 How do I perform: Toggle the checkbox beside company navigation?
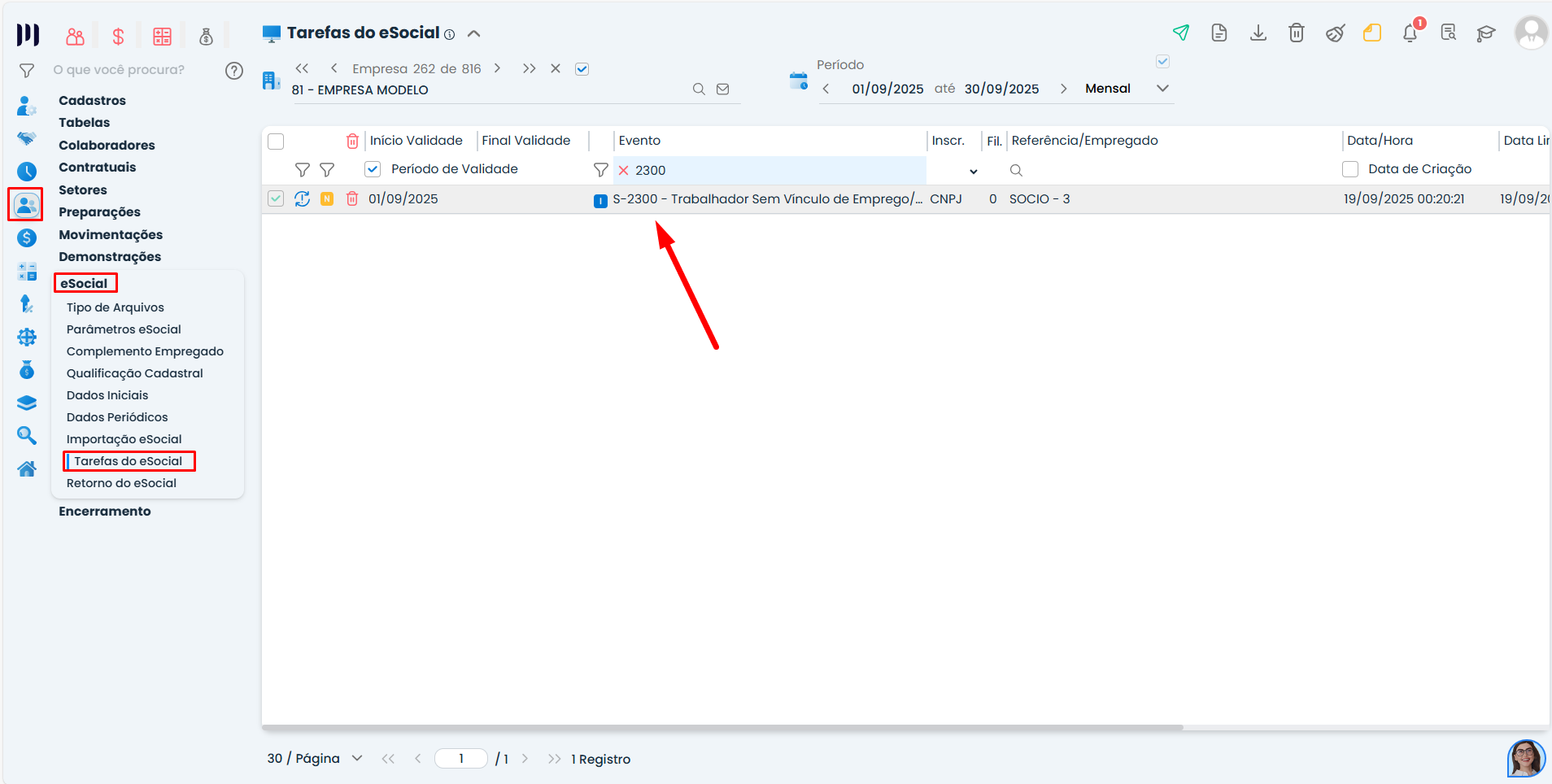point(582,69)
